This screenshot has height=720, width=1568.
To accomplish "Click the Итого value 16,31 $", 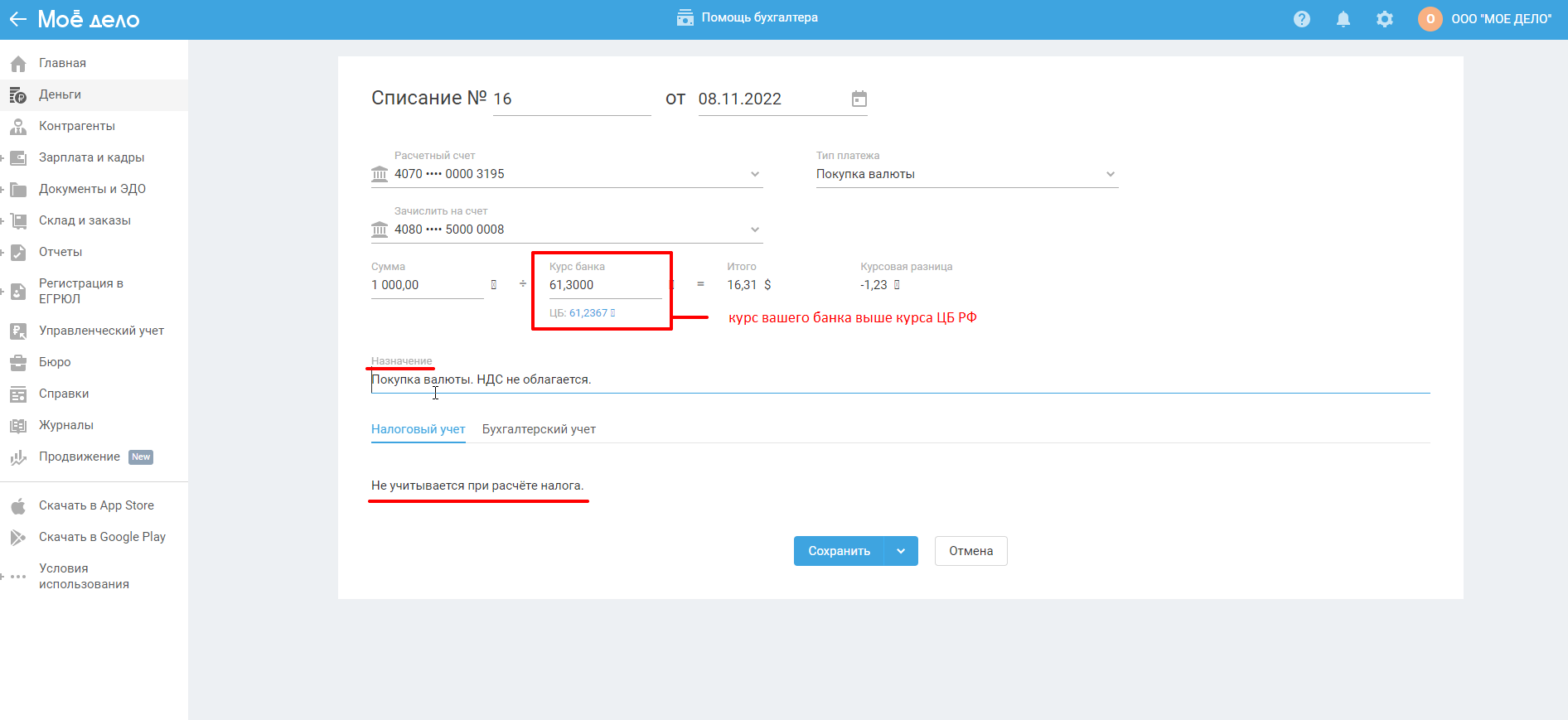I will coord(749,285).
